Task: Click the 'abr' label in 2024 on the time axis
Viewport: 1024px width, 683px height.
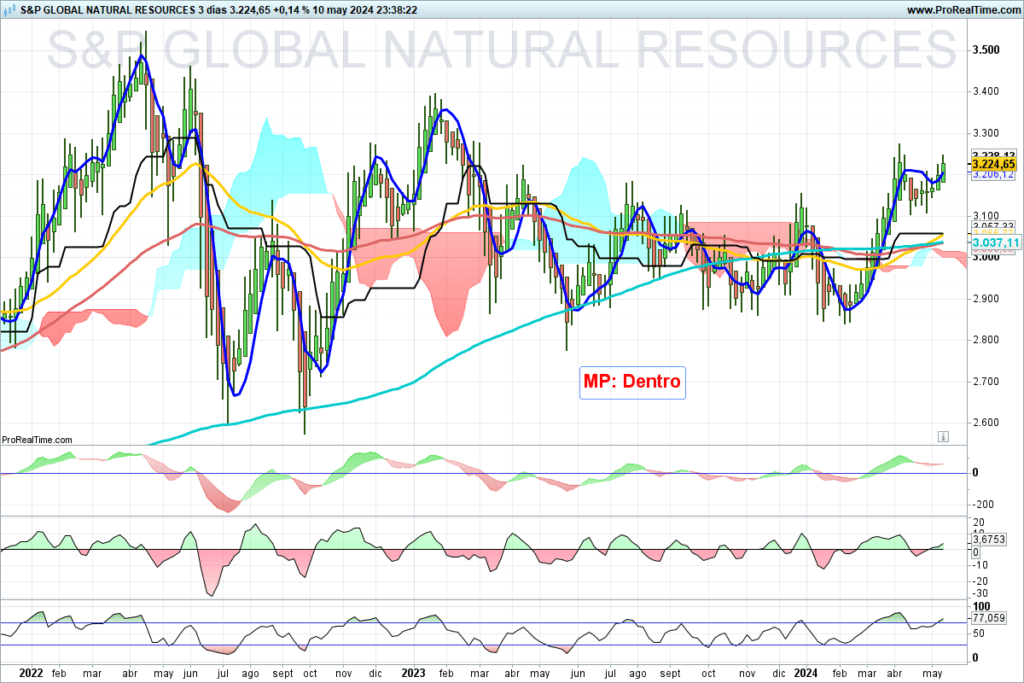Action: (x=895, y=674)
